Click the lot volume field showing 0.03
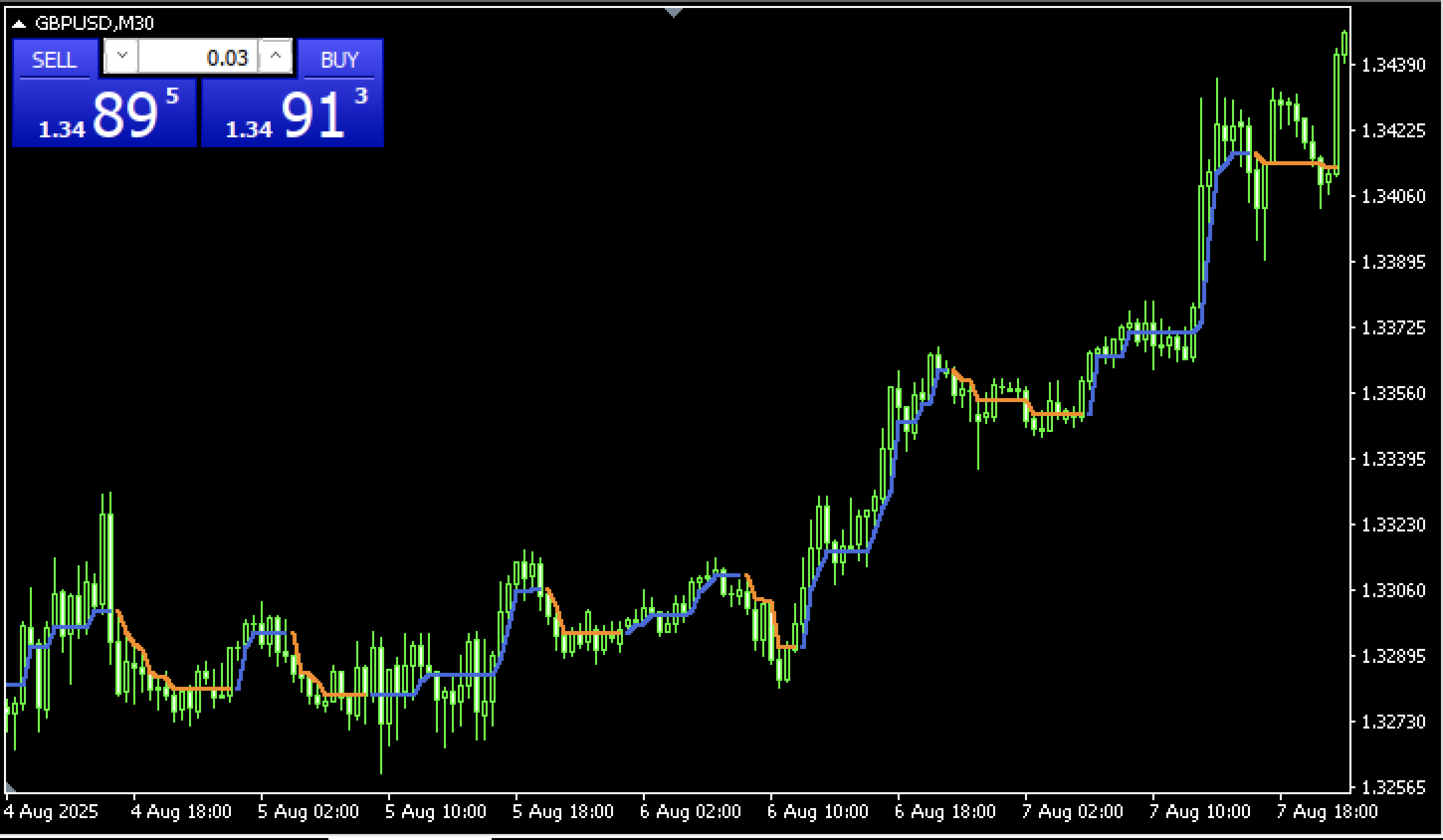 click(x=198, y=57)
